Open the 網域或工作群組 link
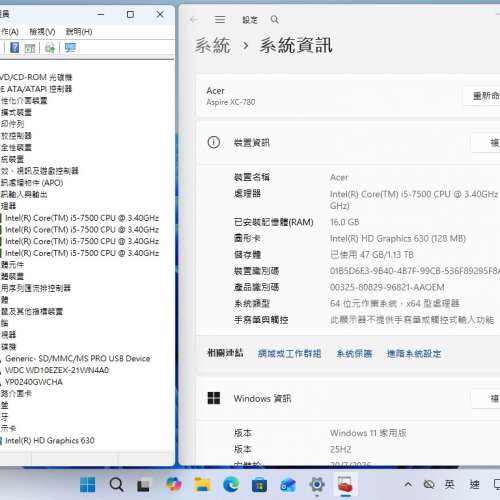 pyautogui.click(x=289, y=354)
